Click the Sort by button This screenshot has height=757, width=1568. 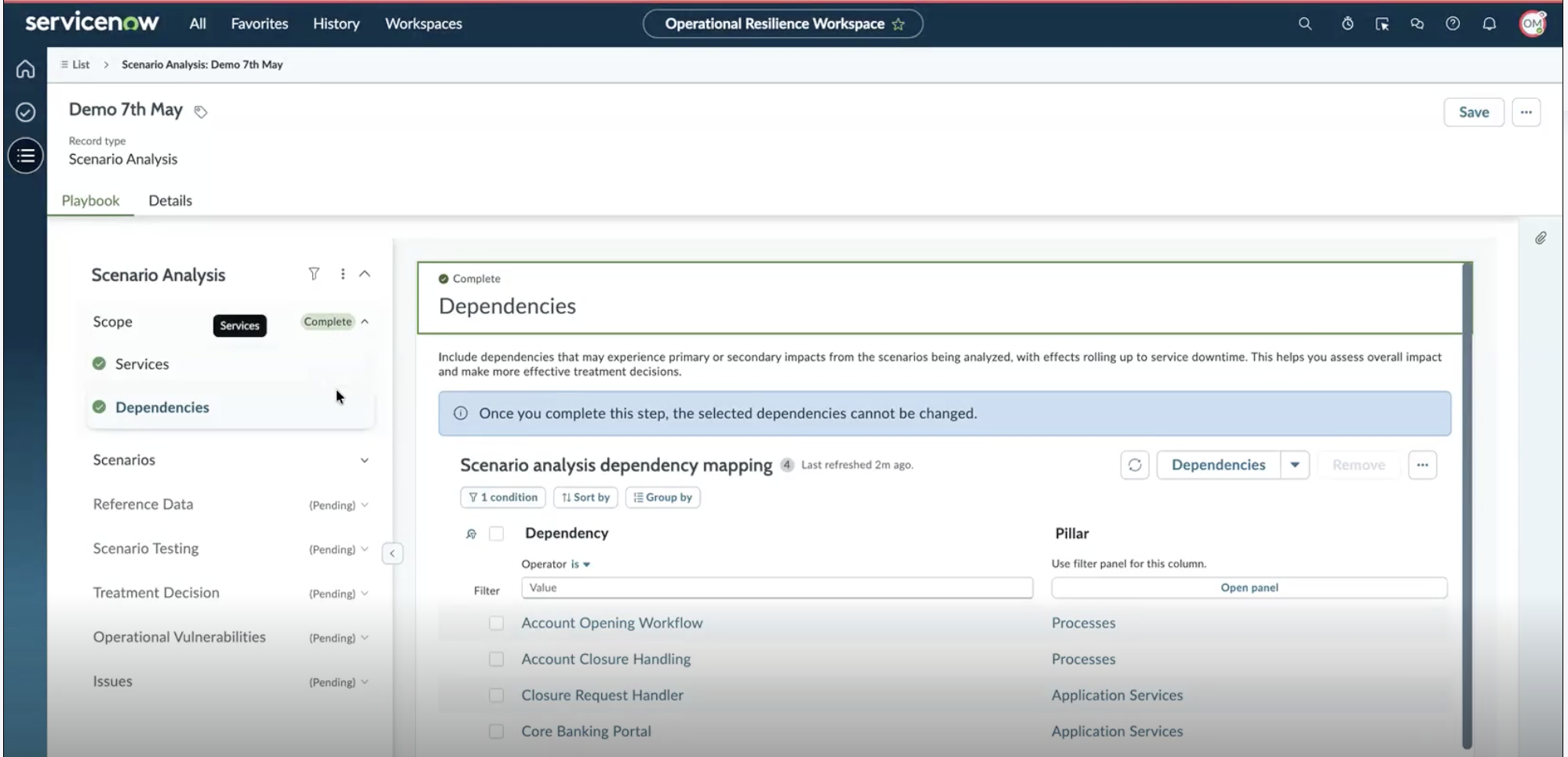point(586,497)
